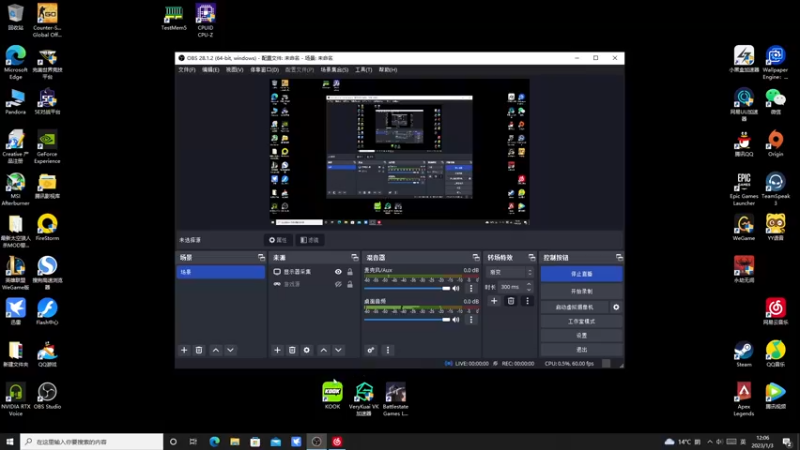800x450 pixels.
Task: Open File Explorer from the taskbar
Action: tap(235, 442)
